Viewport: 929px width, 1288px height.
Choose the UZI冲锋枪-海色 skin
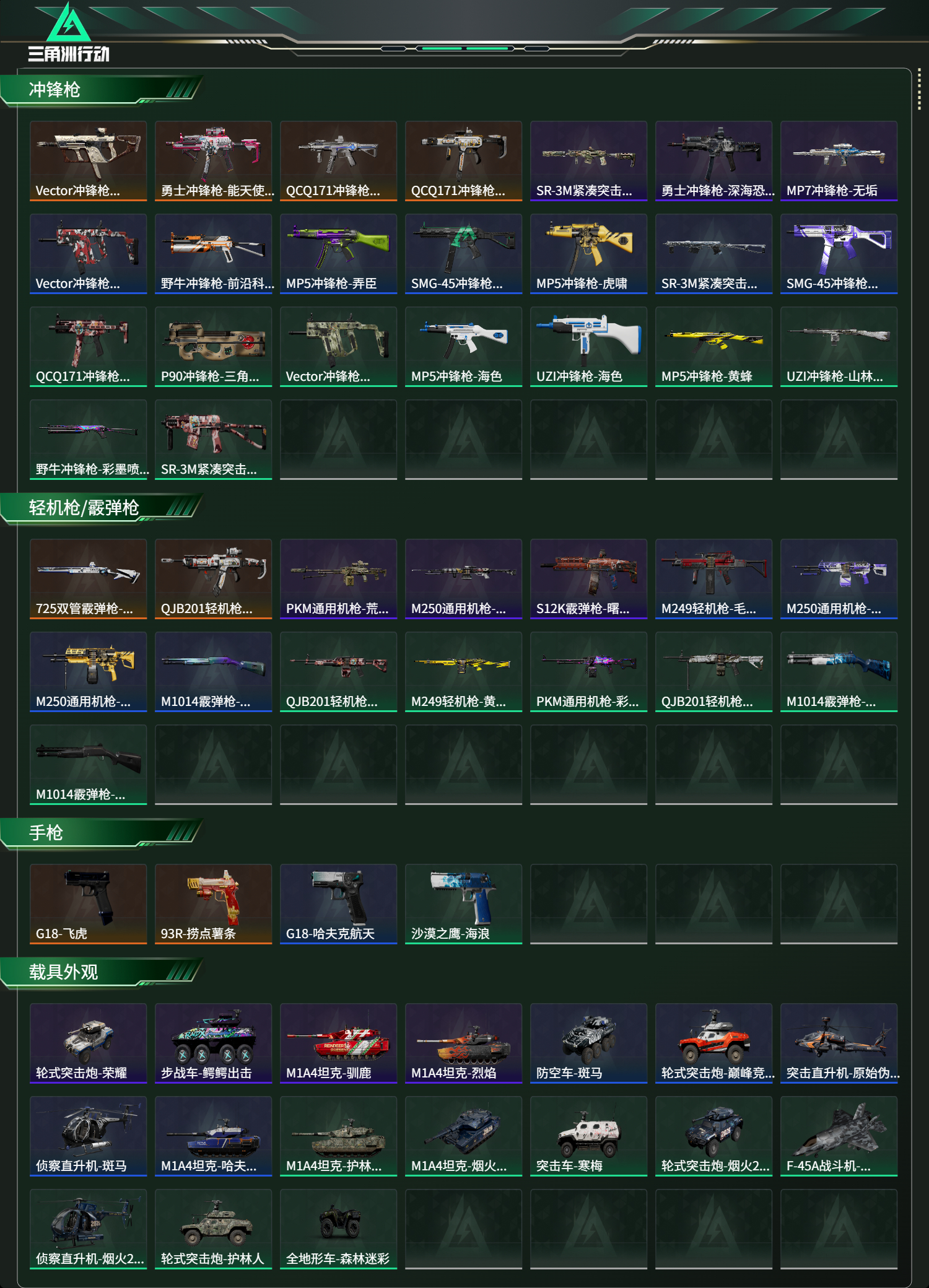click(588, 347)
